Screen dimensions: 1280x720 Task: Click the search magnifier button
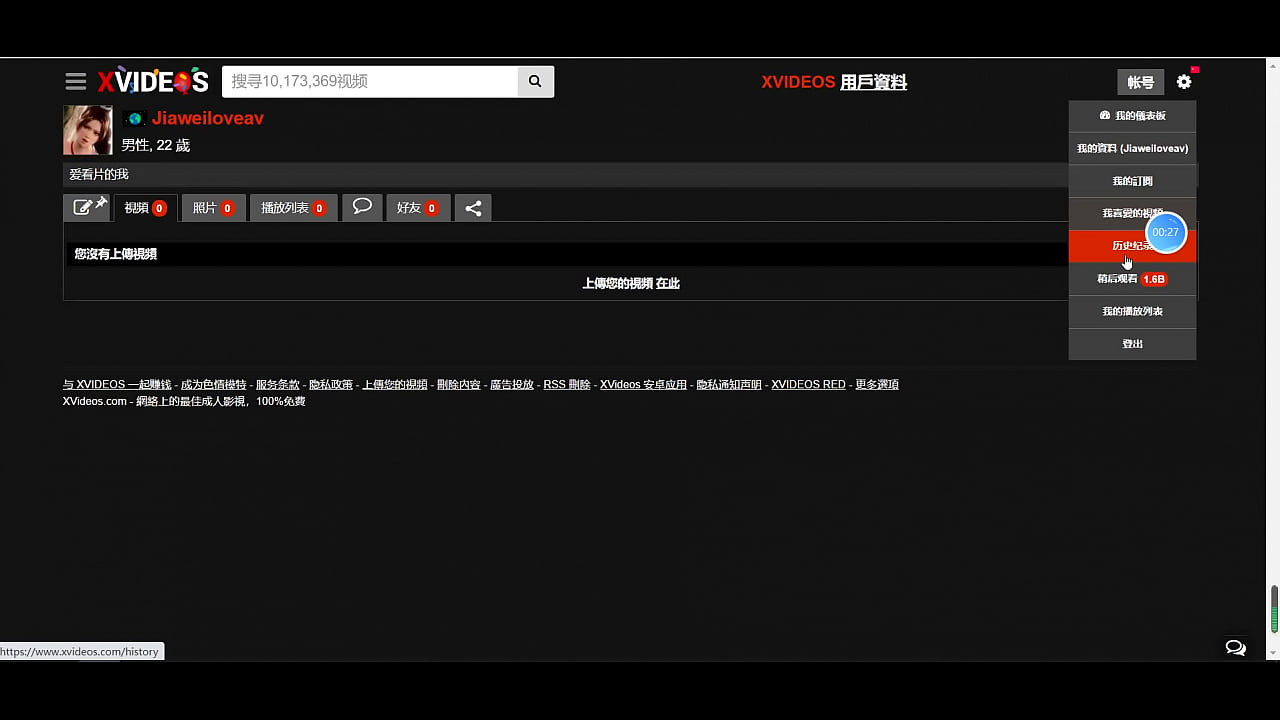(x=535, y=82)
